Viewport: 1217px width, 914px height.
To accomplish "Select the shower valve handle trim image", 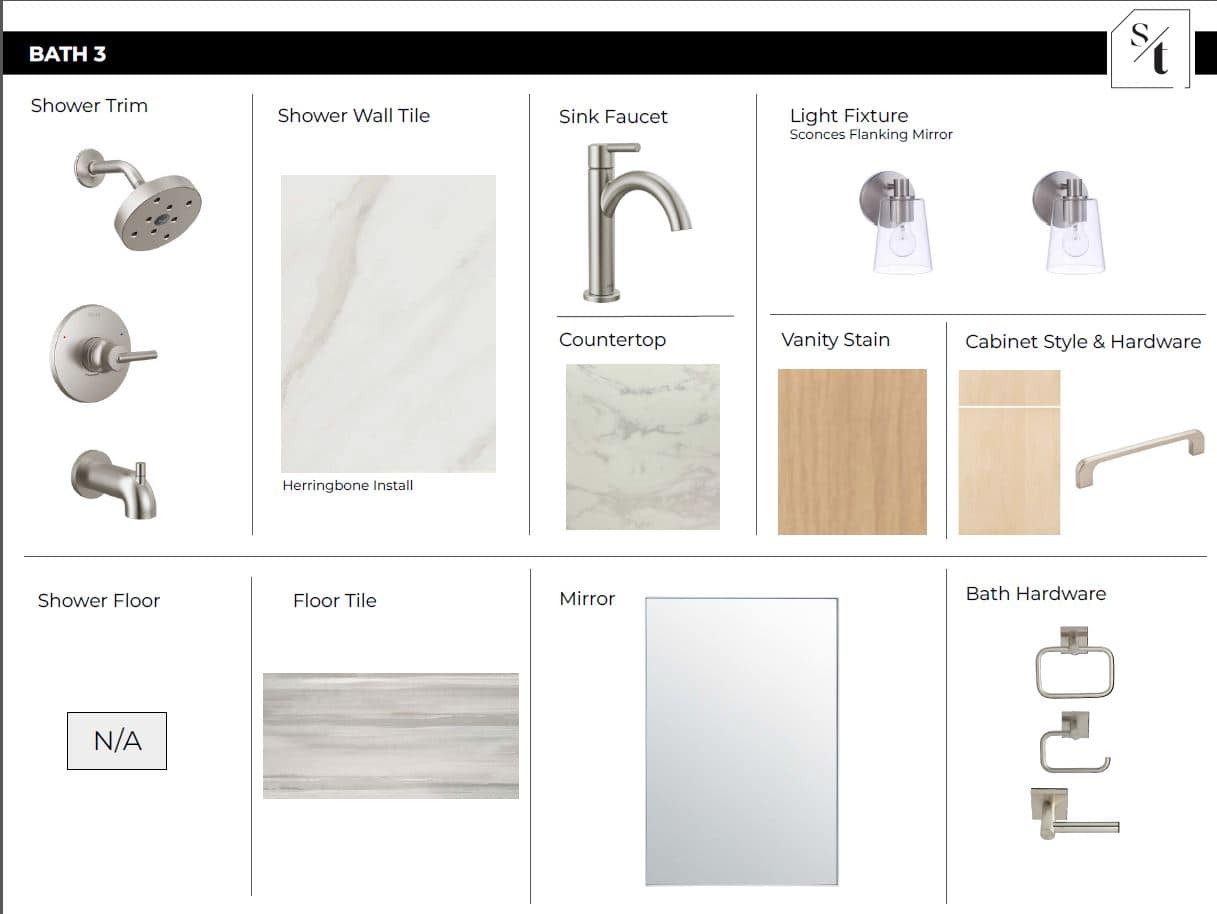I will [x=103, y=354].
